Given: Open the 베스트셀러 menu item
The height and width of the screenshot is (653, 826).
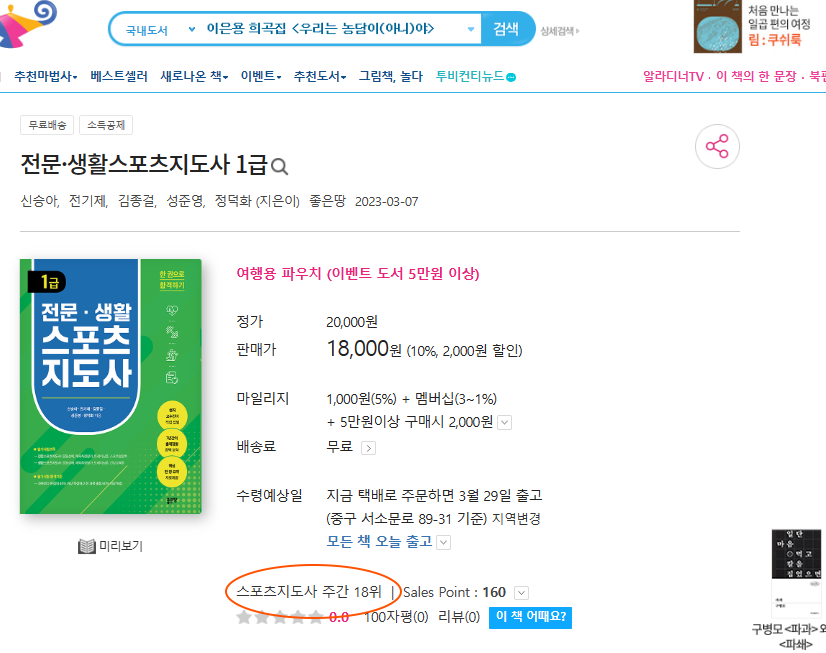Looking at the screenshot, I should [119, 76].
